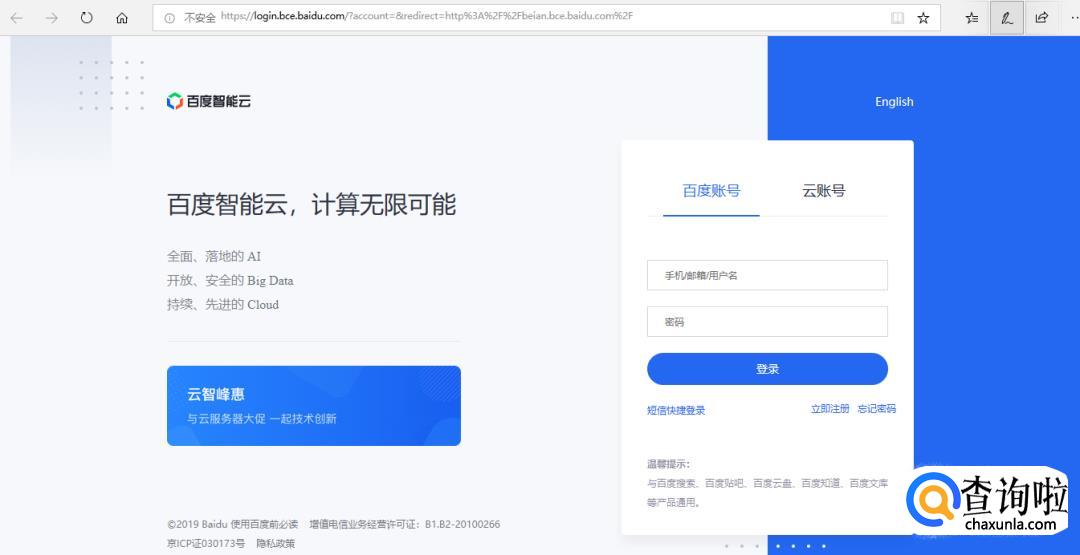This screenshot has height=555, width=1080.
Task: Open the 云智峰惠 promotion banner
Action: tap(313, 406)
